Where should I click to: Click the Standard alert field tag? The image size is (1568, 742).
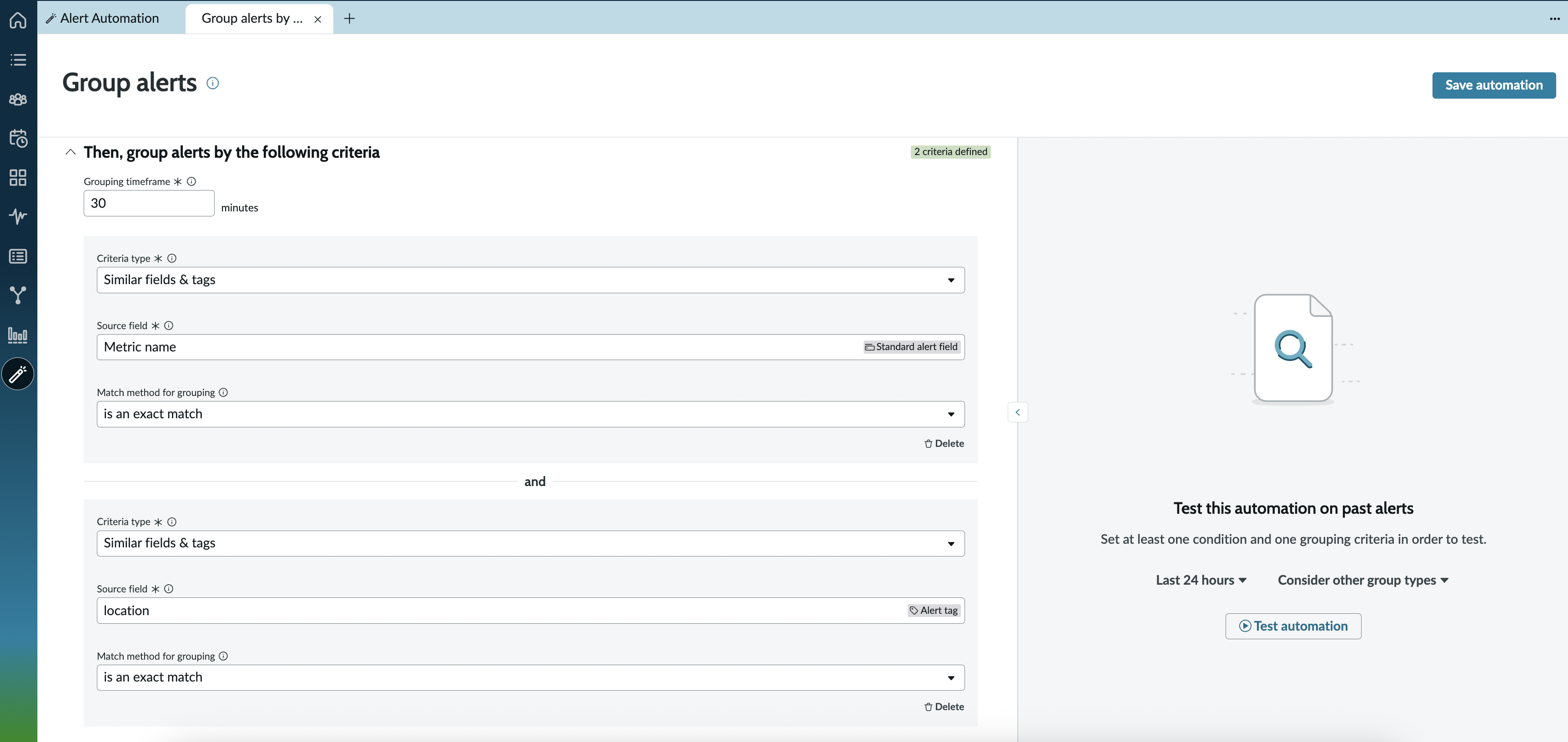(911, 347)
